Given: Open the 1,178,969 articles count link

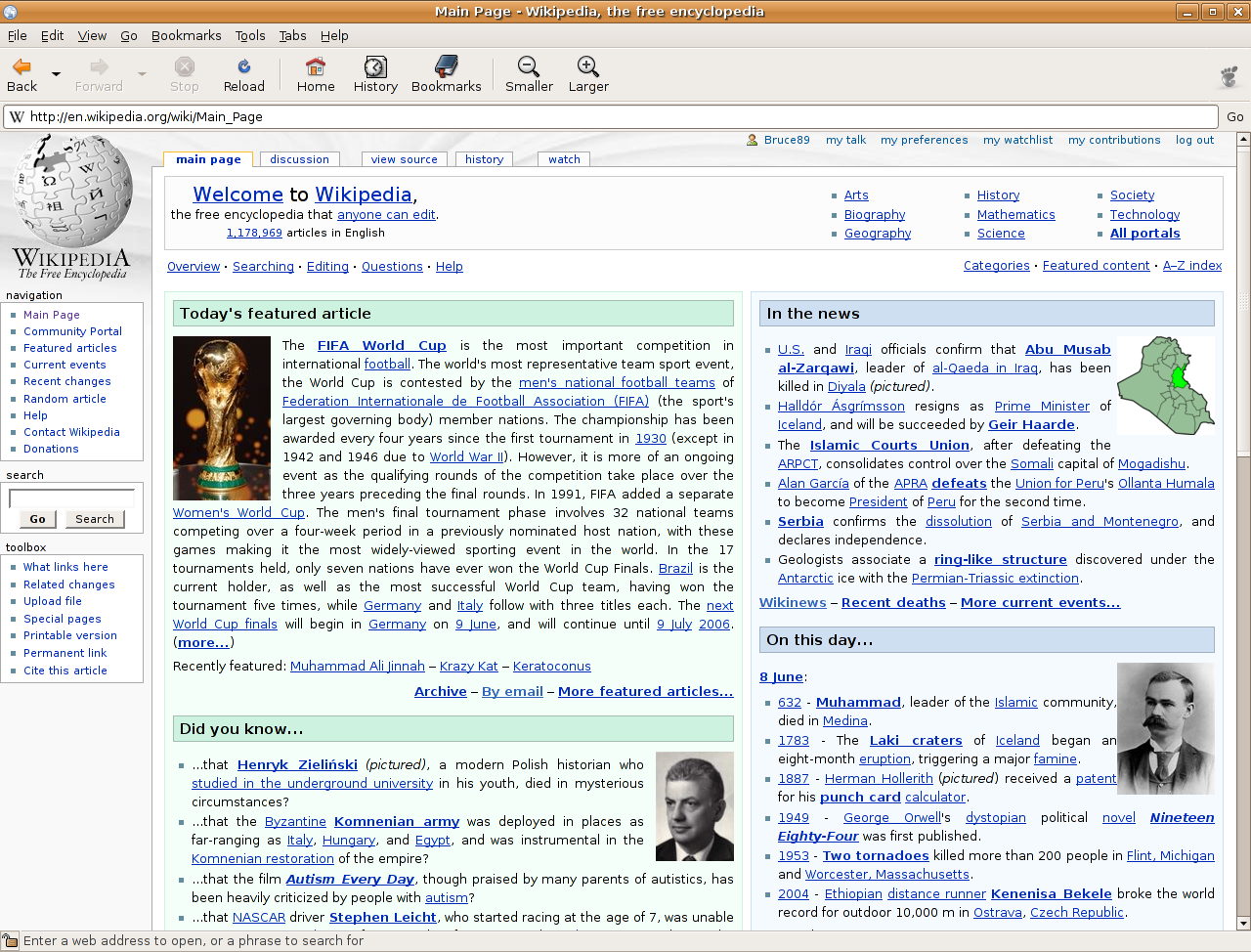Looking at the screenshot, I should click(x=254, y=233).
